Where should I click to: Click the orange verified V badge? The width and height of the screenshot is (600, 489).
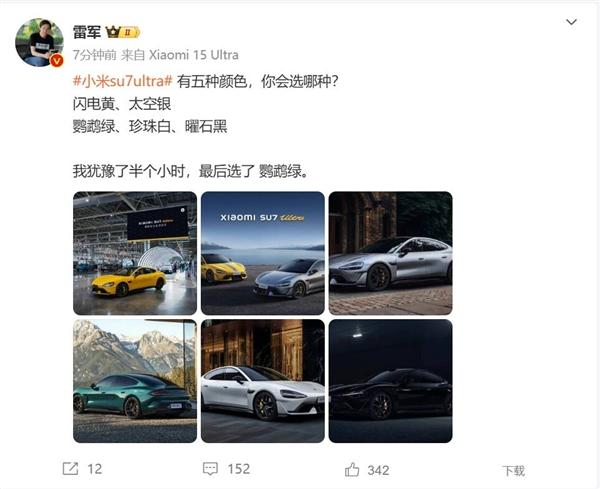57,60
